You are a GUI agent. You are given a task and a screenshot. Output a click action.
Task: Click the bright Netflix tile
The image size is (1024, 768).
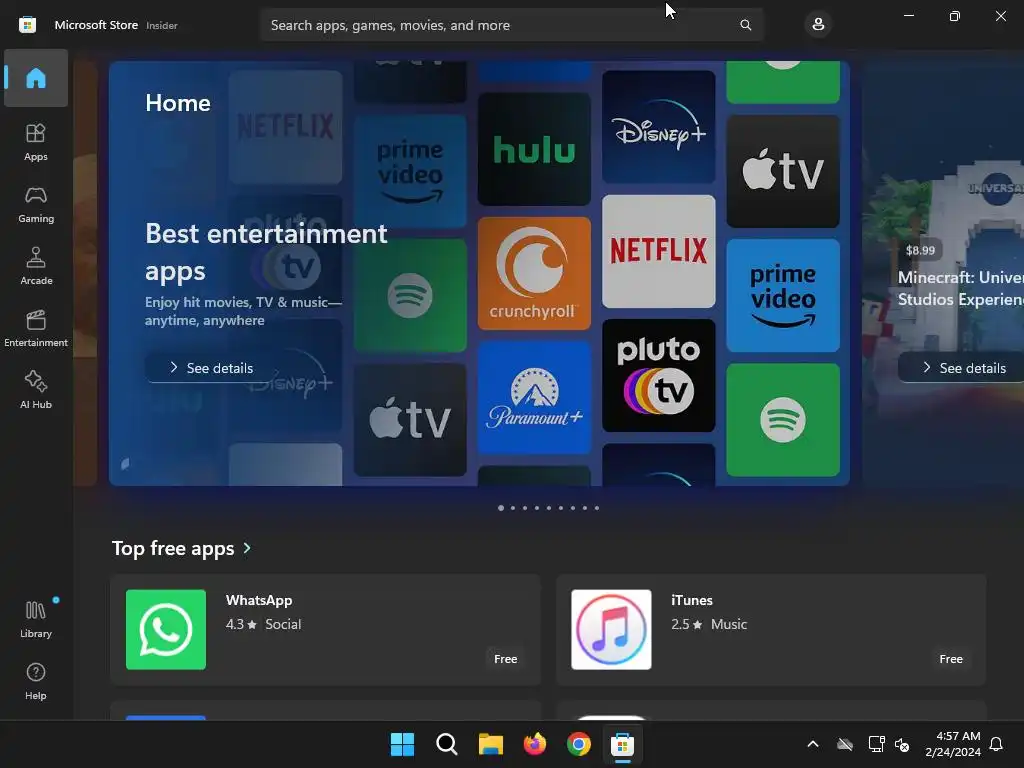[658, 251]
